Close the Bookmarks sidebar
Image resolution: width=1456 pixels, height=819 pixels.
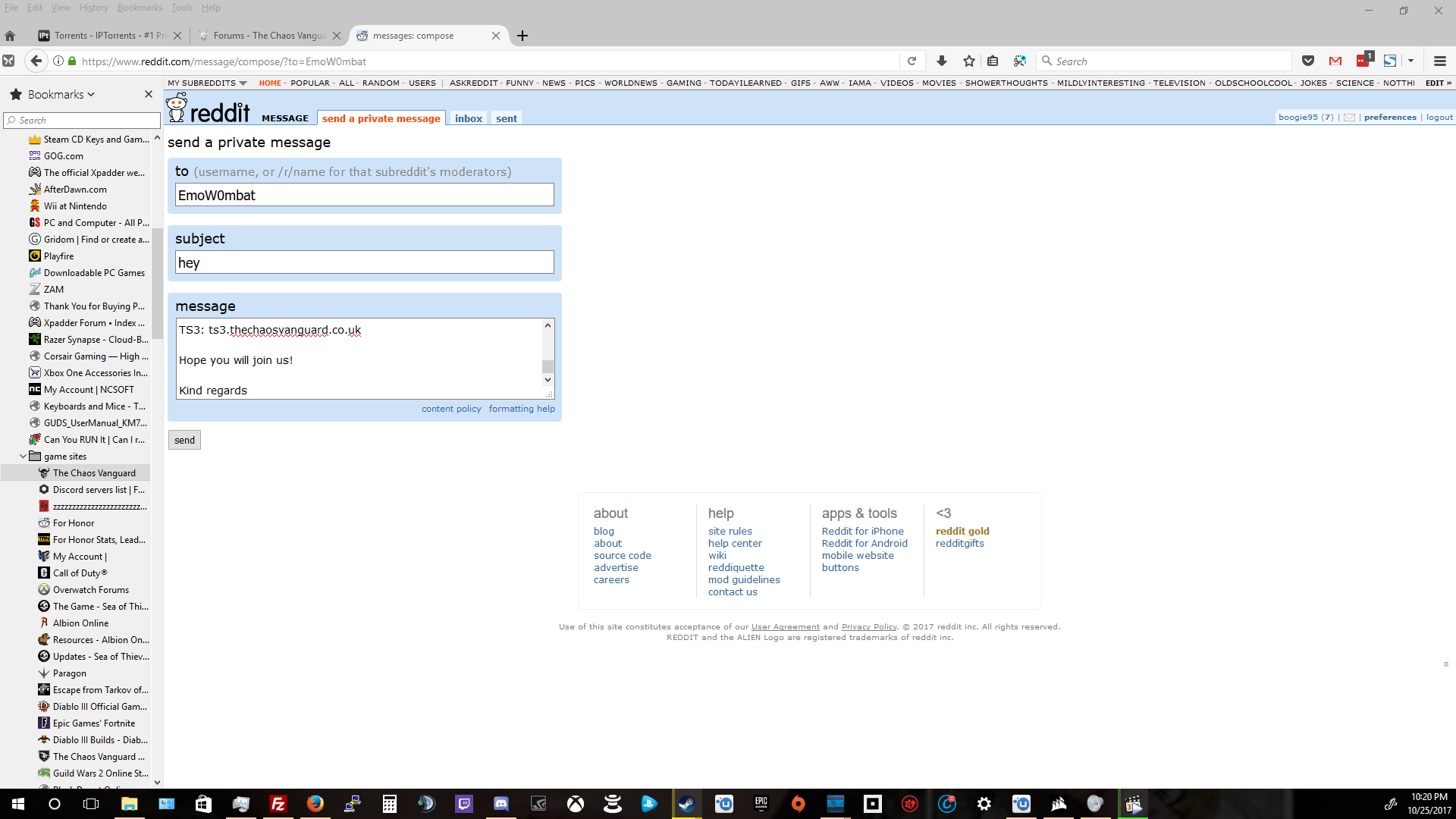coord(149,94)
